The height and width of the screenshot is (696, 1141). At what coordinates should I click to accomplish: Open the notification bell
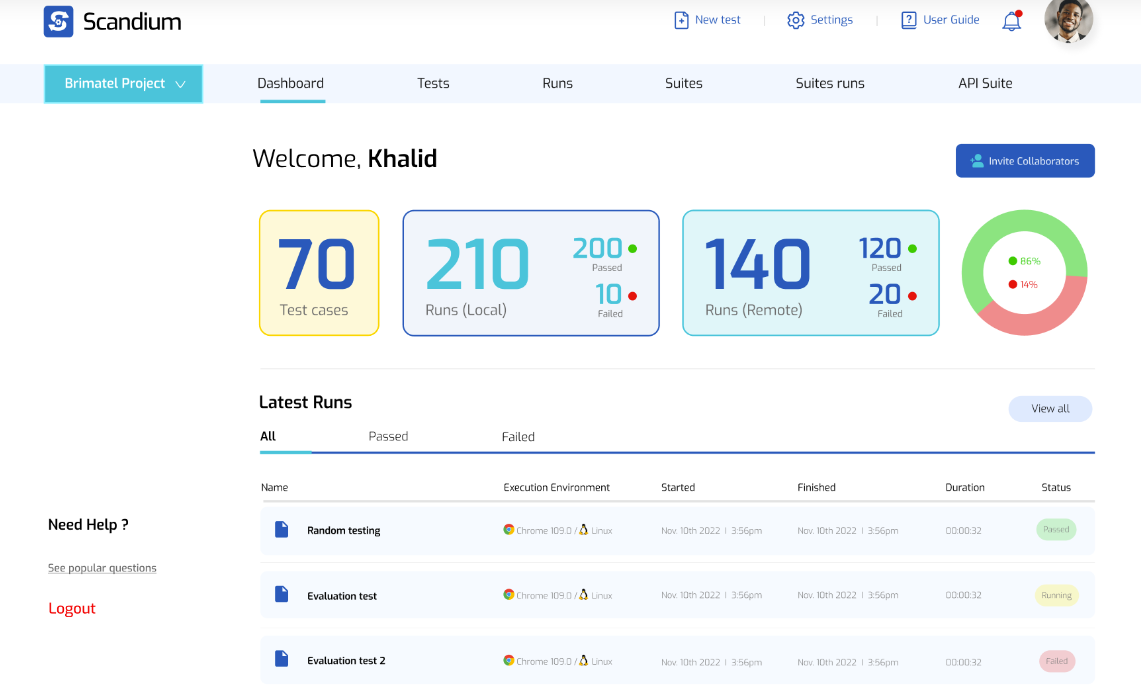[x=1011, y=21]
